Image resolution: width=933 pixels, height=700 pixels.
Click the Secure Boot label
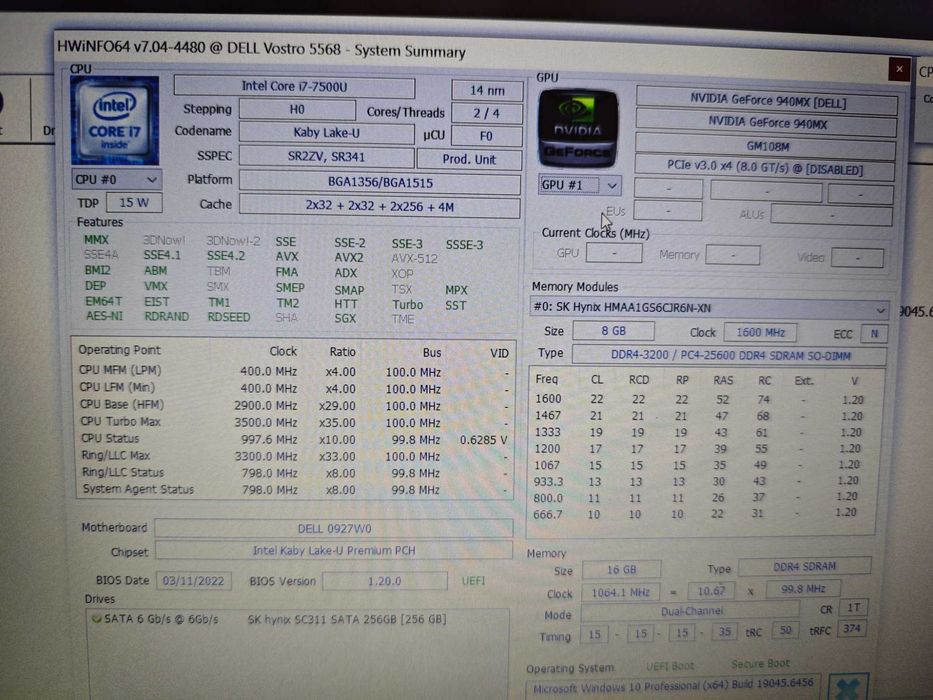pyautogui.click(x=760, y=664)
